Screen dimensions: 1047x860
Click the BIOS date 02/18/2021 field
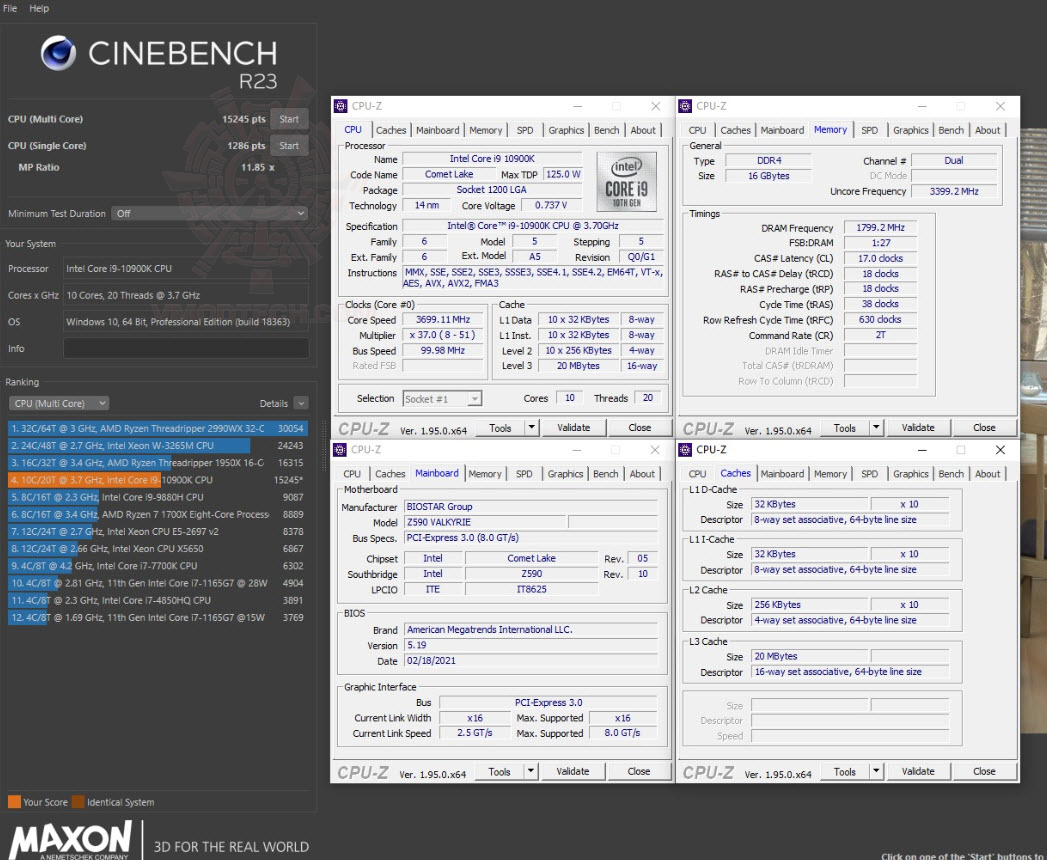[x=531, y=661]
